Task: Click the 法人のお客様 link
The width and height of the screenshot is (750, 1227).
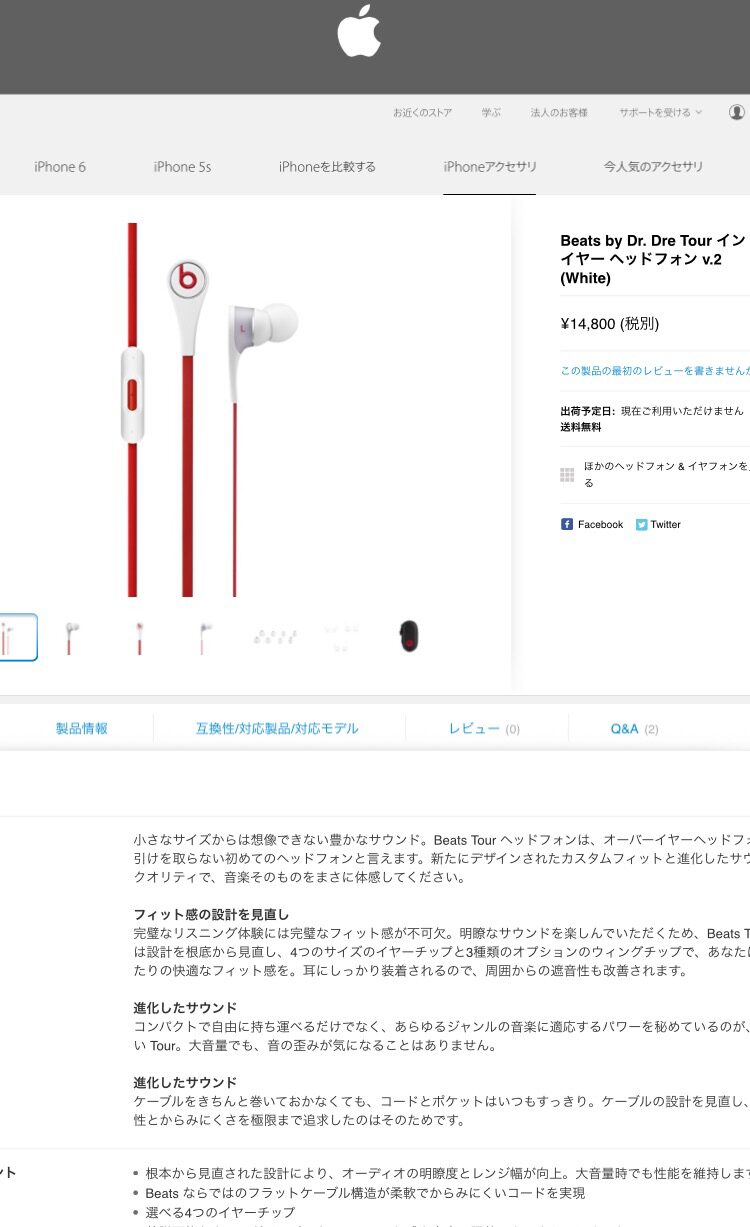Action: (559, 112)
